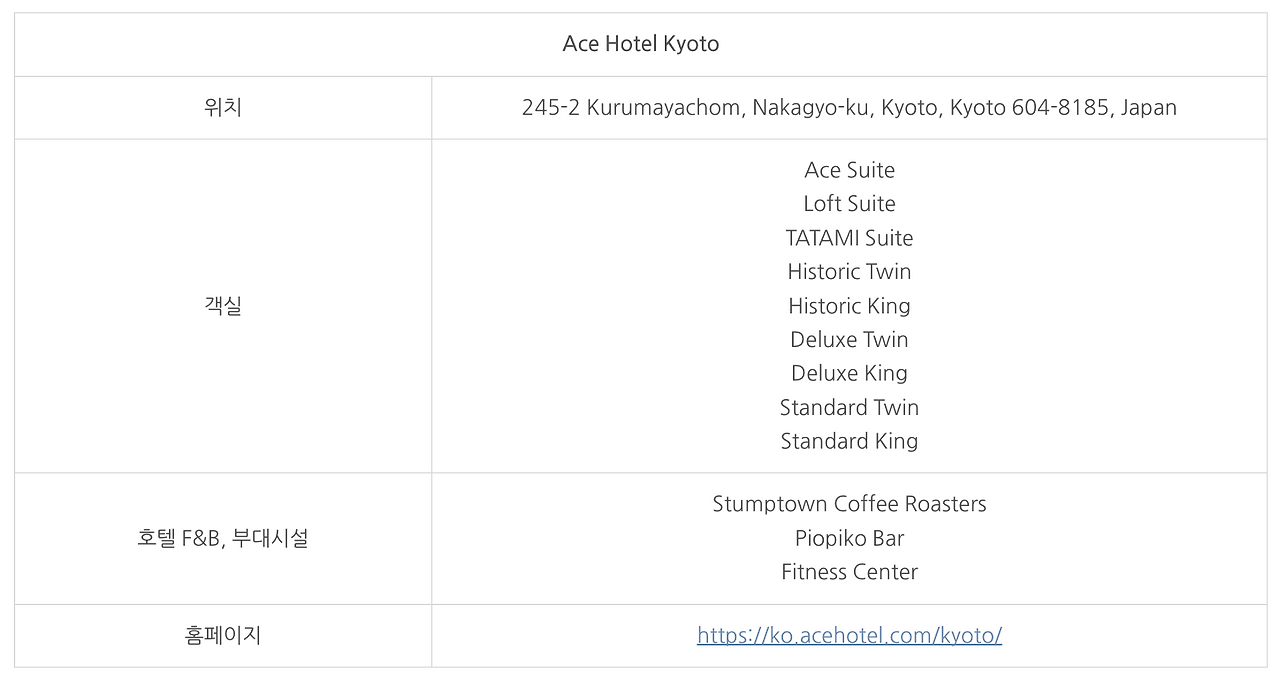Viewport: 1280px width, 687px height.
Task: Click the 호텔 F&B, 부대시설 label
Action: pos(223,538)
